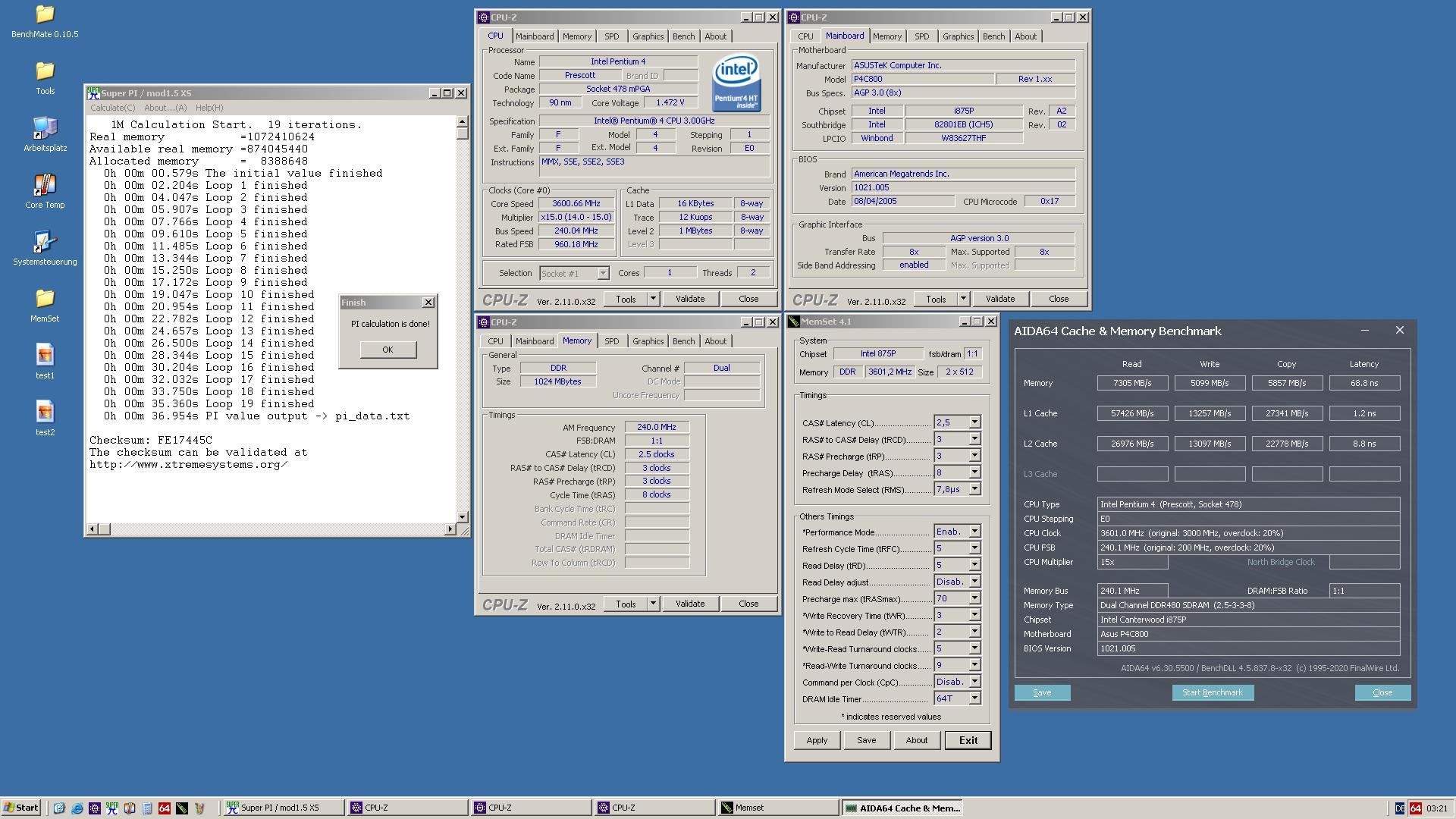
Task: Open the Command per Clock dropdown
Action: click(x=974, y=682)
